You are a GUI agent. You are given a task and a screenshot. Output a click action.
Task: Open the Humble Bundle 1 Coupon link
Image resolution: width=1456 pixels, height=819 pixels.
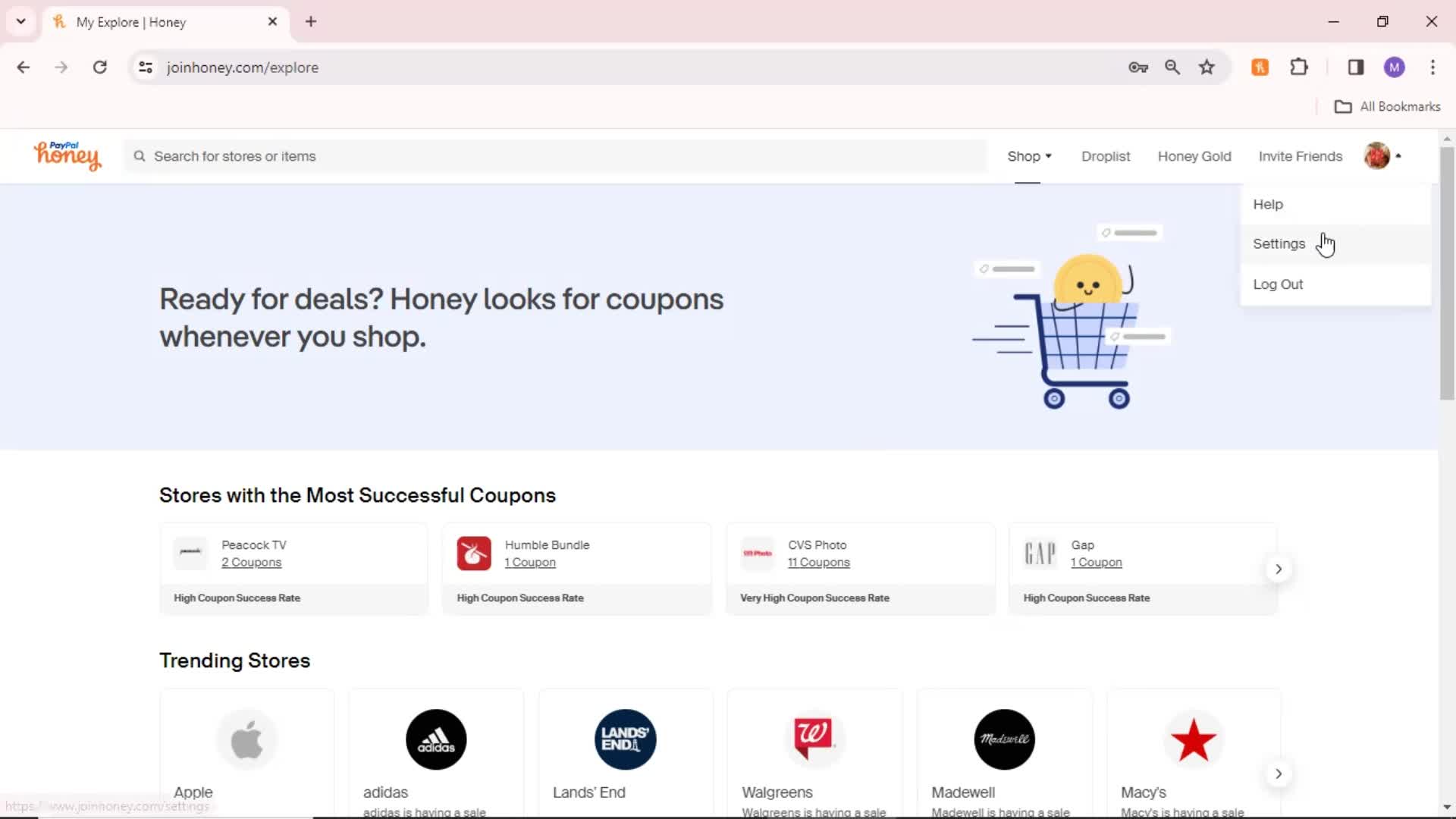(530, 563)
